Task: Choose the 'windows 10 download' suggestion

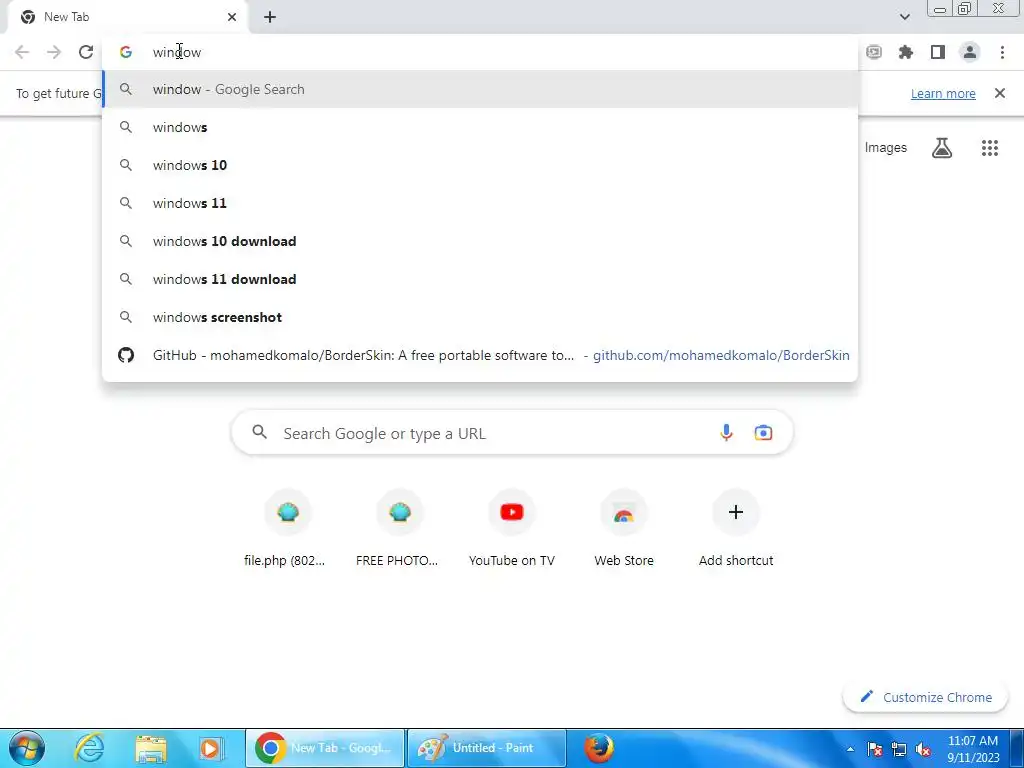Action: (x=480, y=241)
